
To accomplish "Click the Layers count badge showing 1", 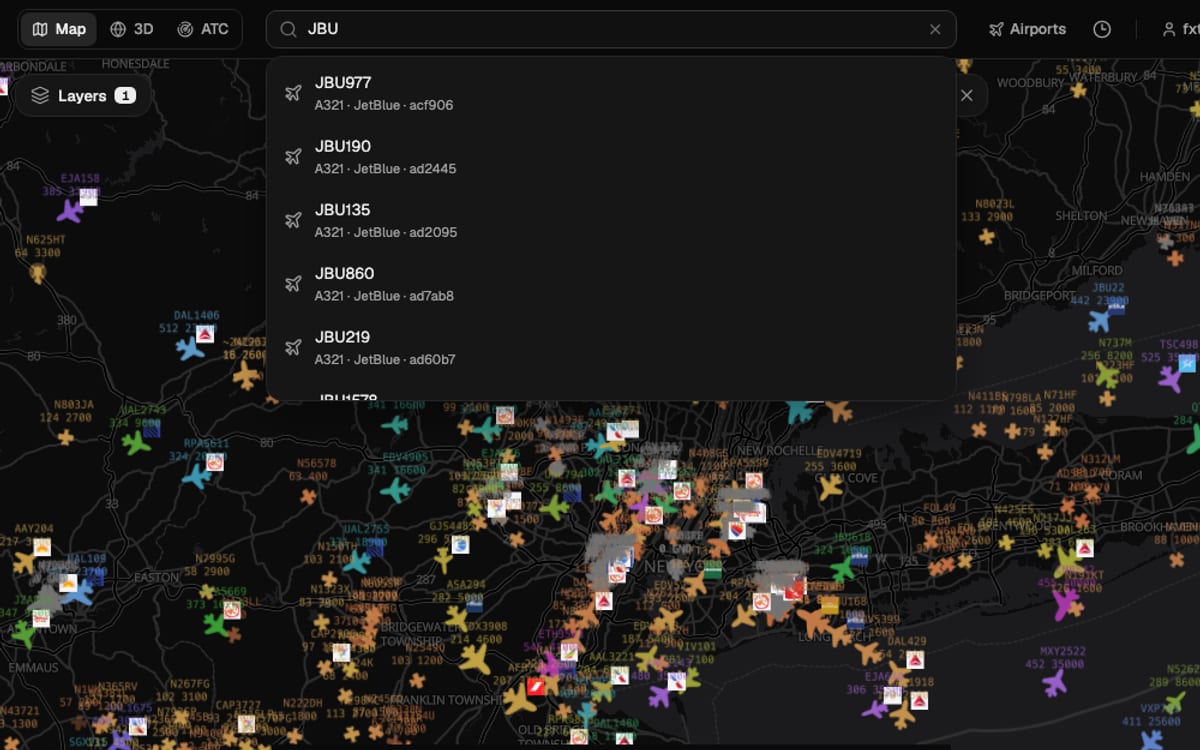I will (x=125, y=96).
